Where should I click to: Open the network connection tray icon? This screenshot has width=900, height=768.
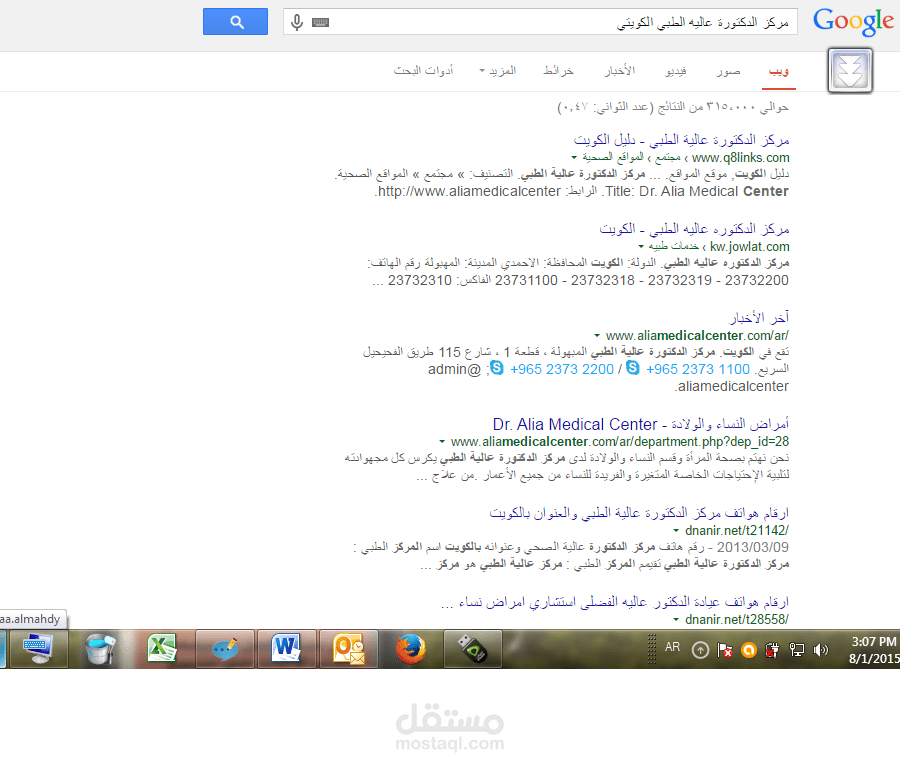click(797, 650)
